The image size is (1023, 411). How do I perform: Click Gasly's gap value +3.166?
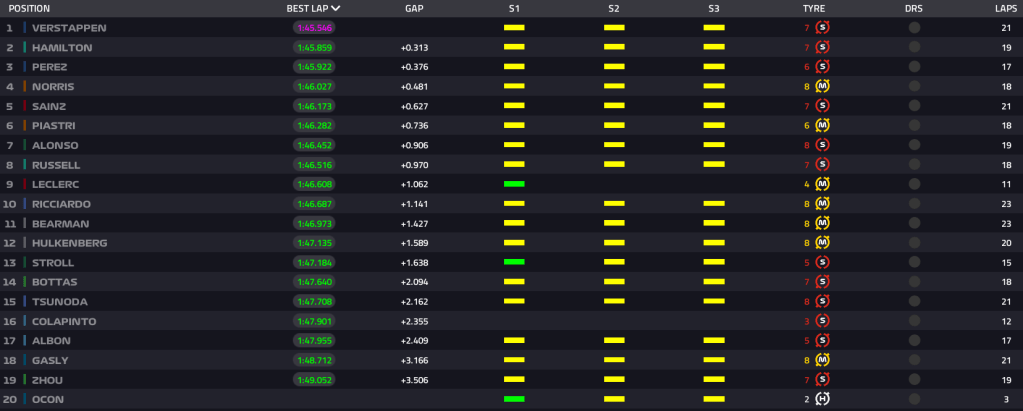(414, 360)
